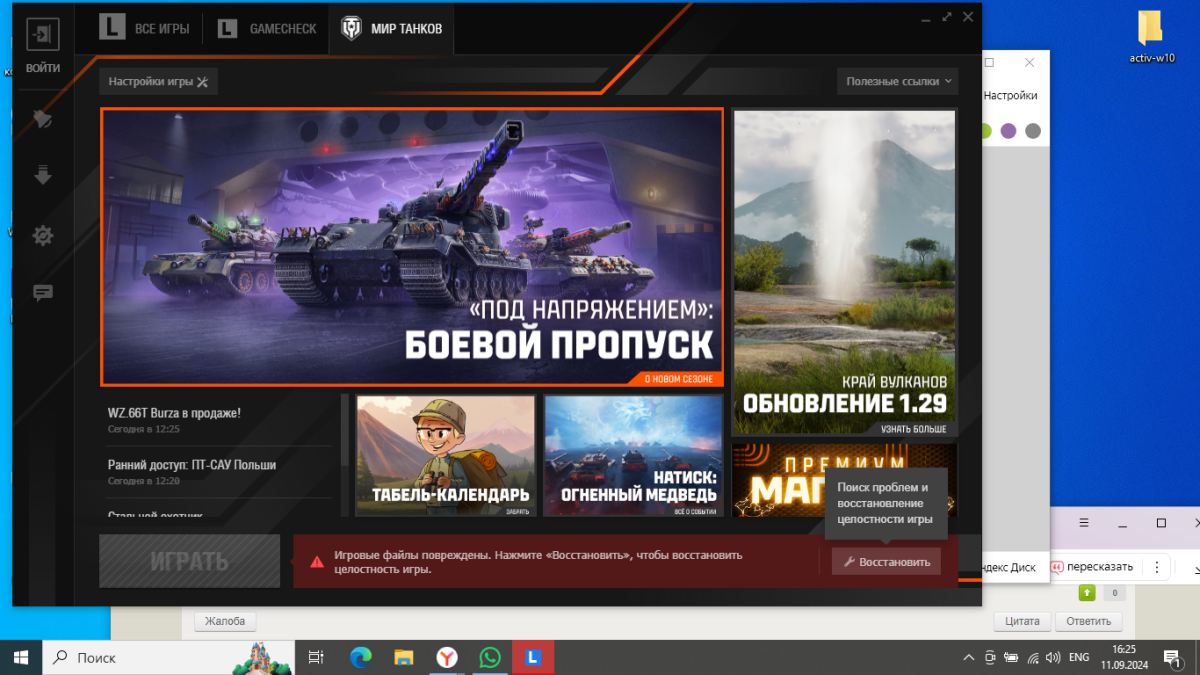Click the greyed-out ИГРАТЬ button

click(189, 561)
